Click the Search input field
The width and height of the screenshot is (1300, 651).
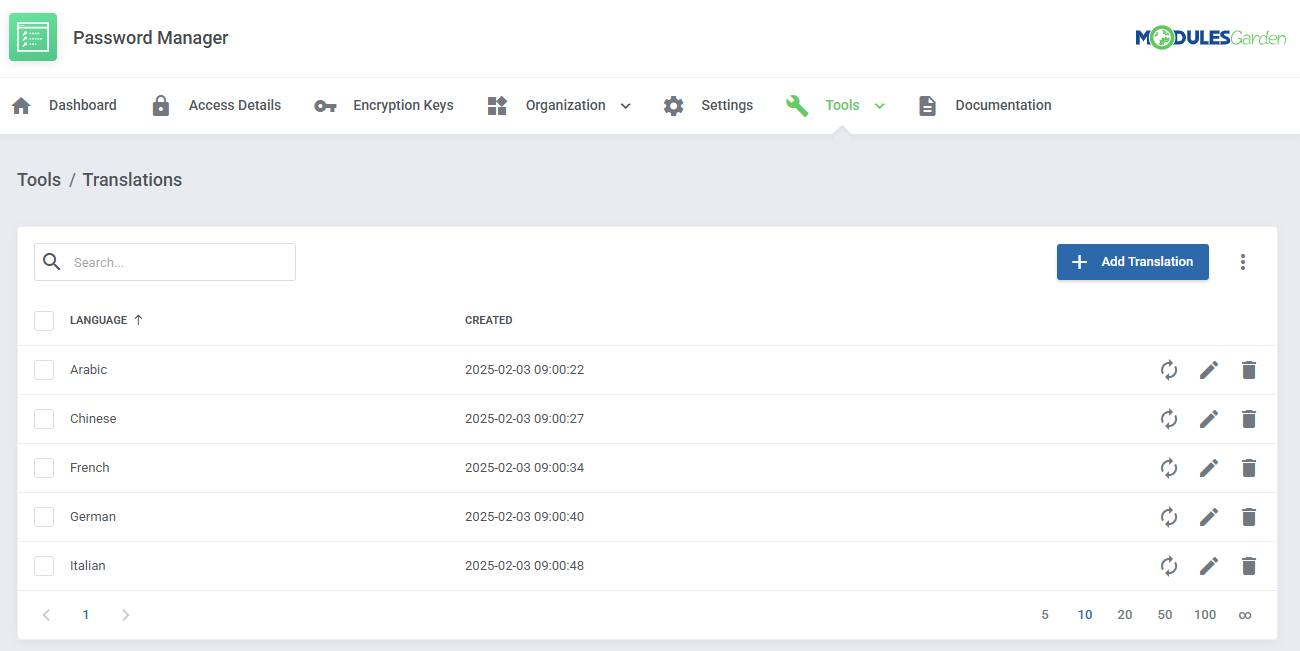[x=165, y=262]
